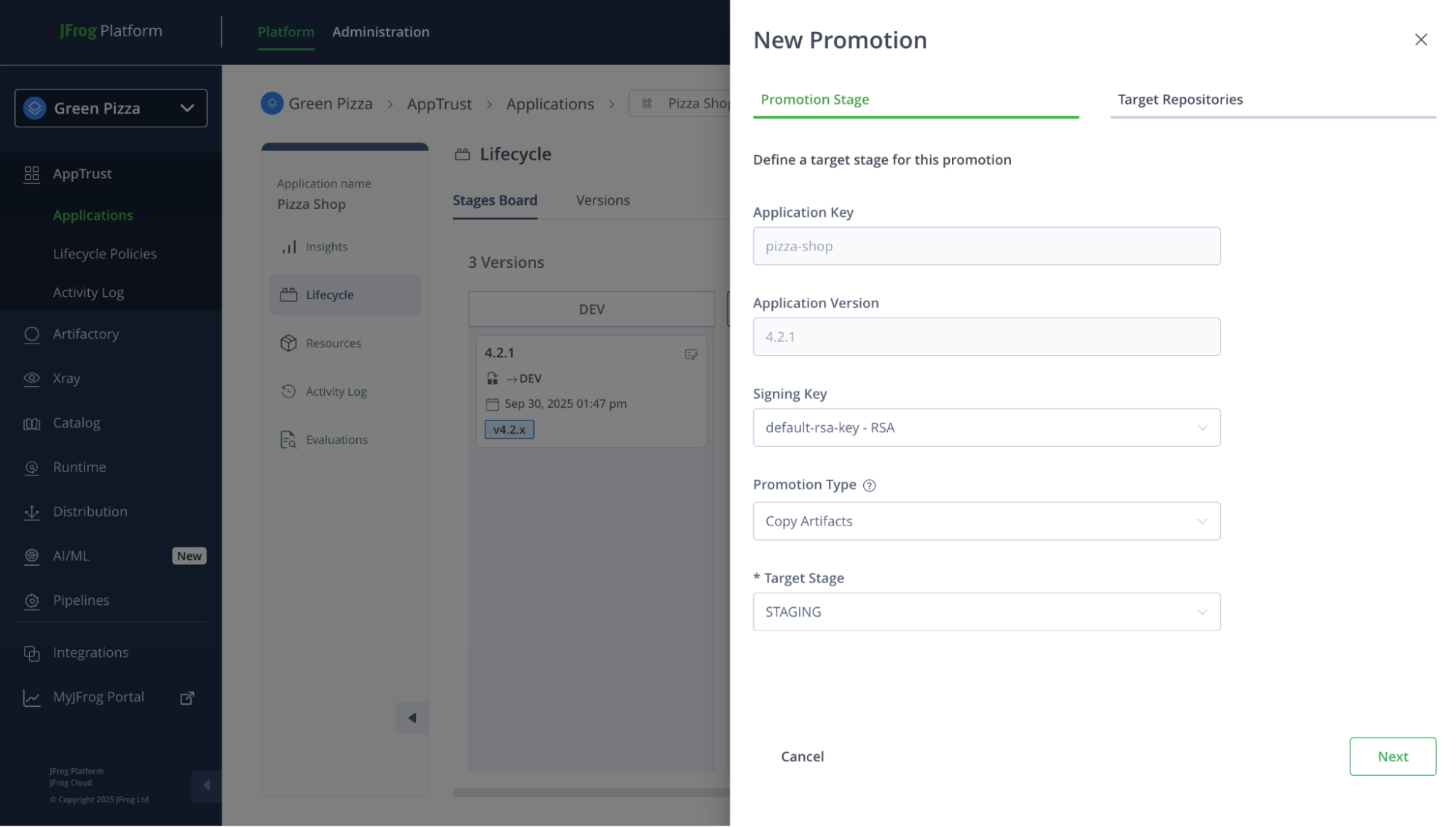1456x827 pixels.
Task: Expand the Signing Key dropdown
Action: coord(986,427)
